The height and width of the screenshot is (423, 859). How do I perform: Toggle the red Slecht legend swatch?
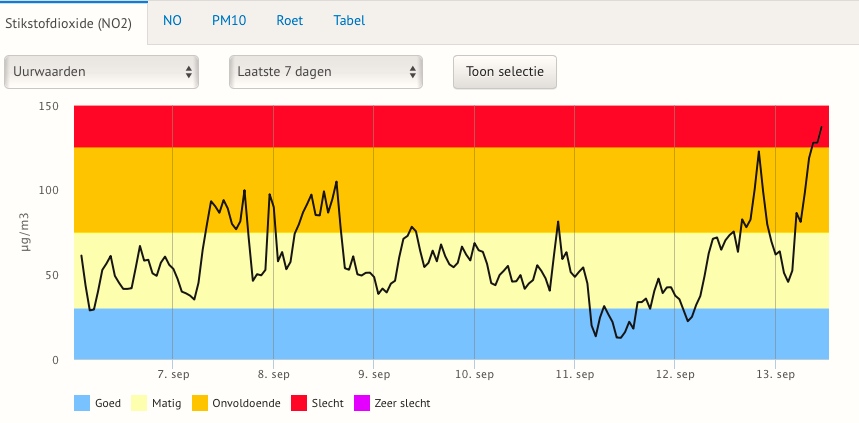tap(299, 403)
